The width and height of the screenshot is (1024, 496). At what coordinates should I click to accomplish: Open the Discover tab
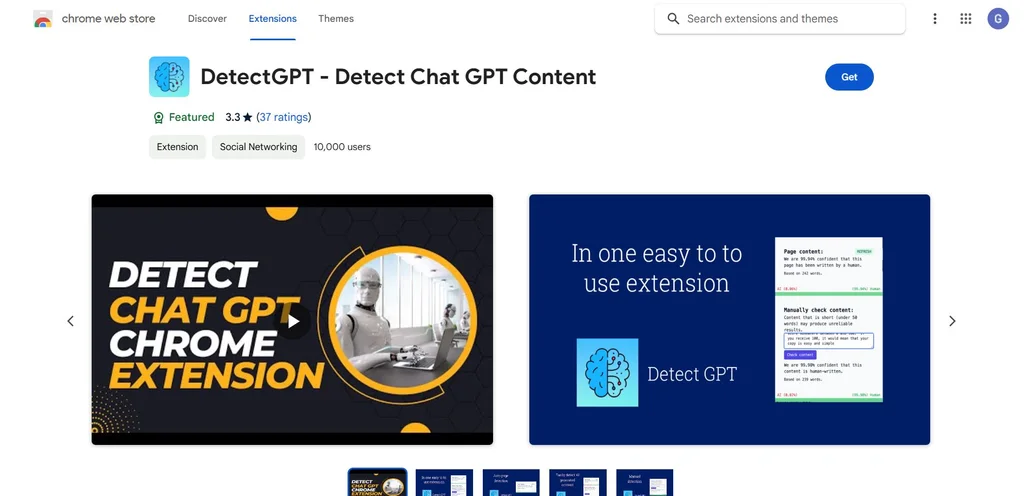click(x=207, y=19)
